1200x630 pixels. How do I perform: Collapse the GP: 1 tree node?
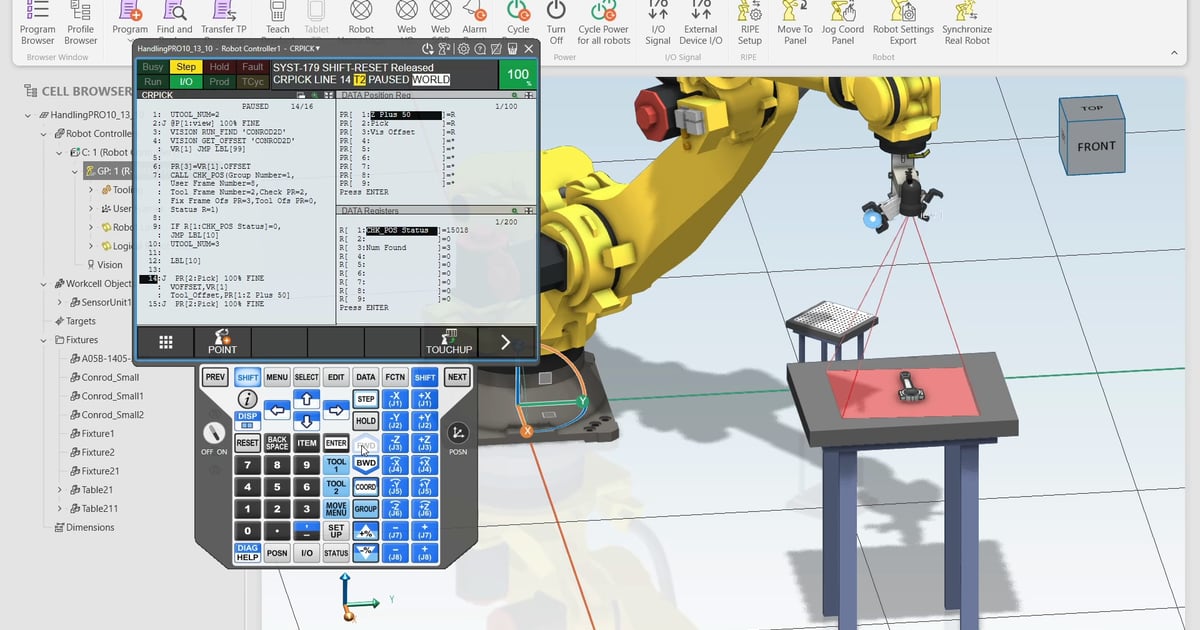[74, 171]
